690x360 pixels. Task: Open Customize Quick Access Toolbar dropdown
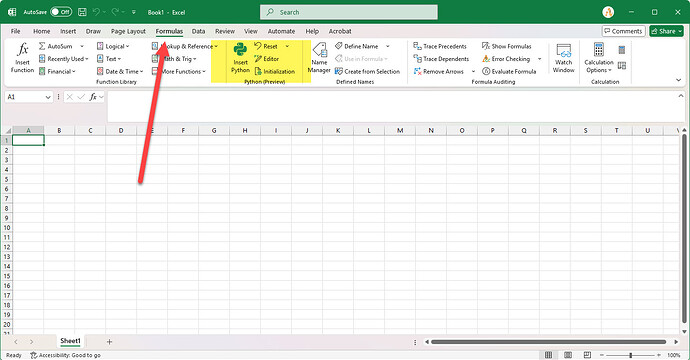pos(134,12)
